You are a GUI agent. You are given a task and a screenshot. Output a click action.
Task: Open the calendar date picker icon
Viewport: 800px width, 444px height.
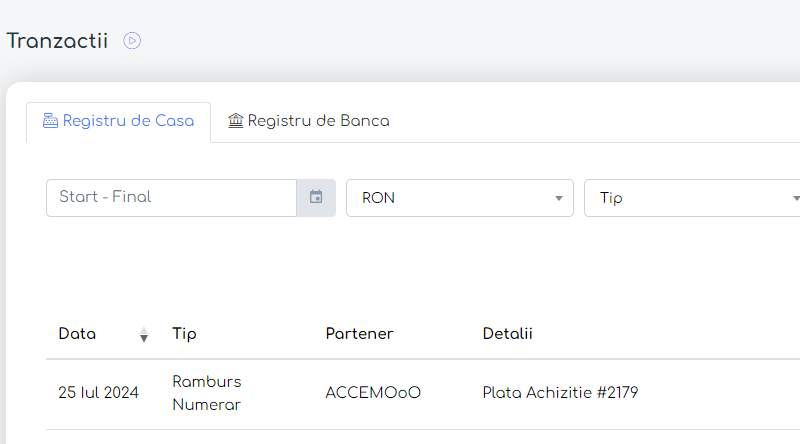316,198
